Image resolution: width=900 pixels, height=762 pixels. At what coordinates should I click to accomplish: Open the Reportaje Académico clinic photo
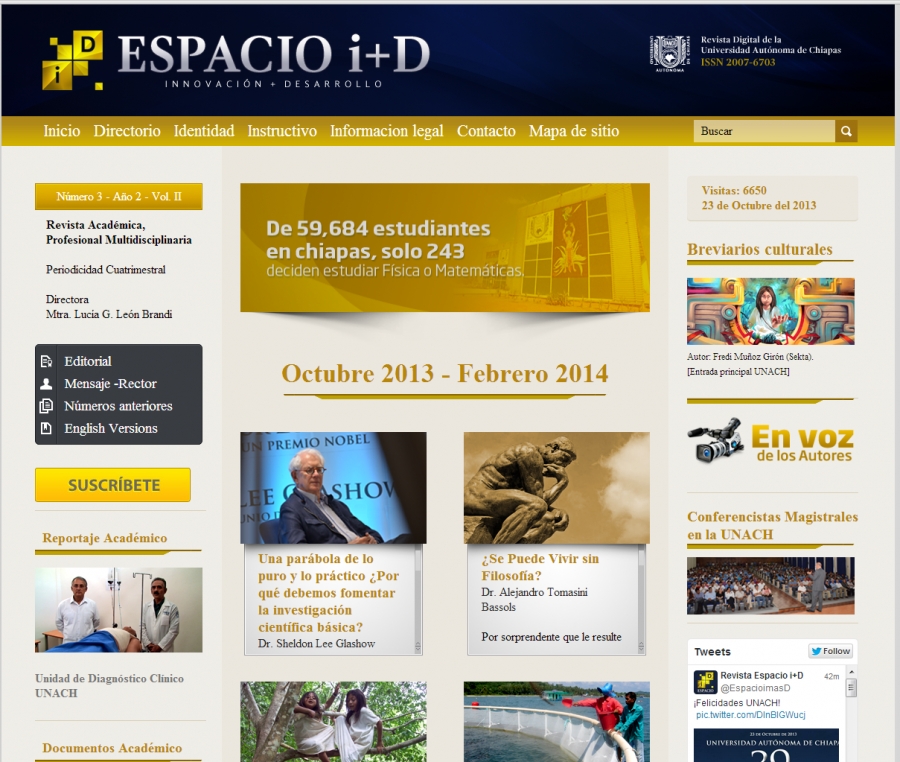(x=119, y=610)
